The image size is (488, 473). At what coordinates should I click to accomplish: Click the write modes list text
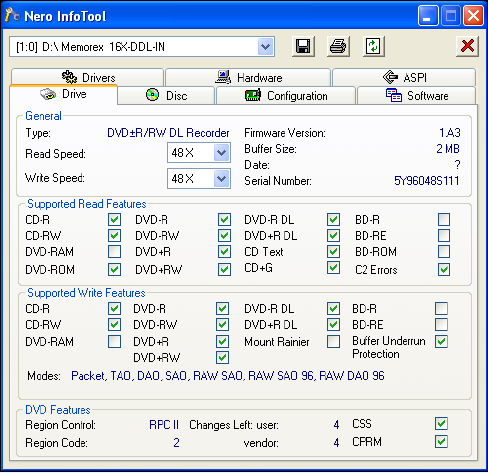tap(228, 376)
